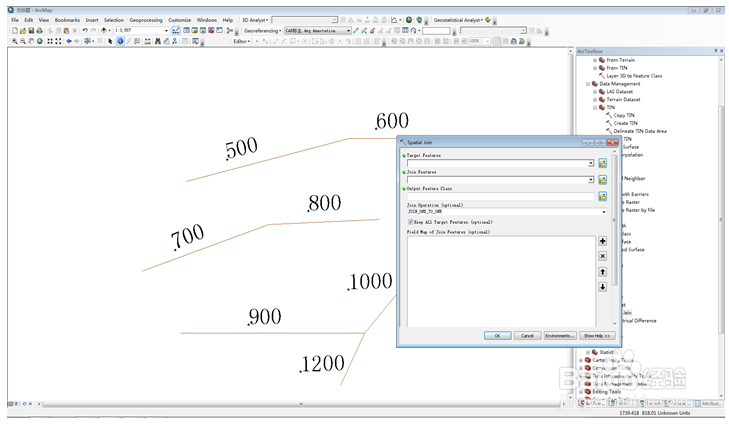This screenshot has height=427, width=729.
Task: Expand the From Terrain toolset
Action: coord(595,60)
